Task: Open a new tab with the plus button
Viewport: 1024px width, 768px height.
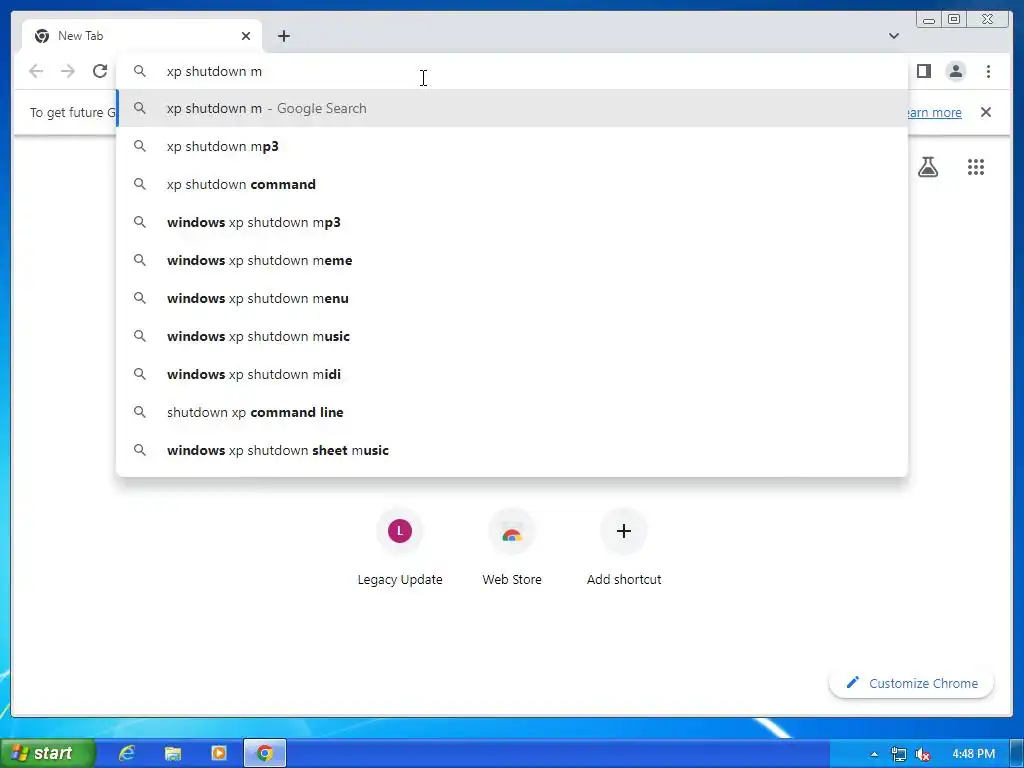Action: click(x=283, y=36)
